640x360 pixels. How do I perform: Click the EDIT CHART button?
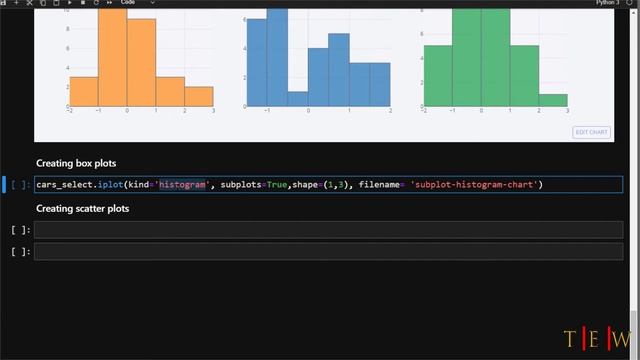point(591,132)
